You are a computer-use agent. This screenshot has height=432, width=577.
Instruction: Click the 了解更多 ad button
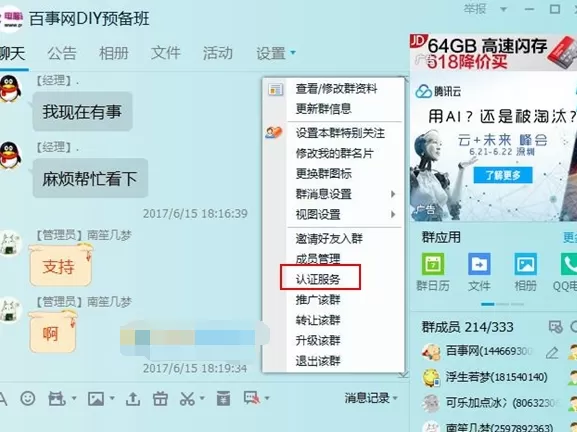coord(503,175)
